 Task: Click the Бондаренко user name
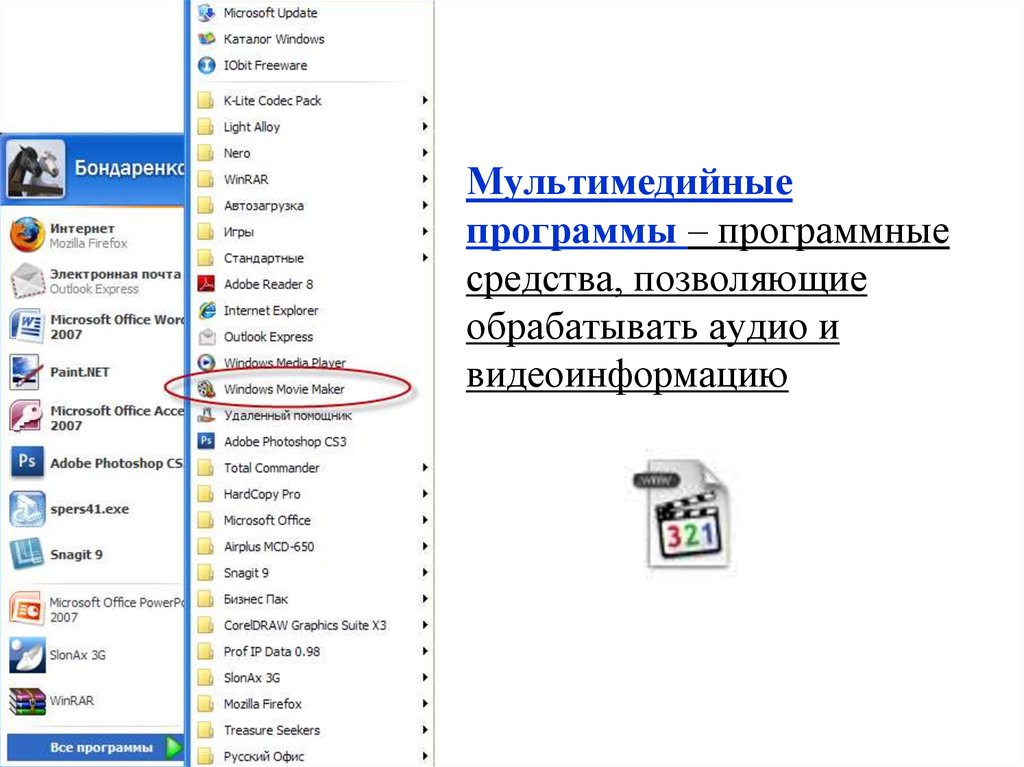pyautogui.click(x=129, y=168)
